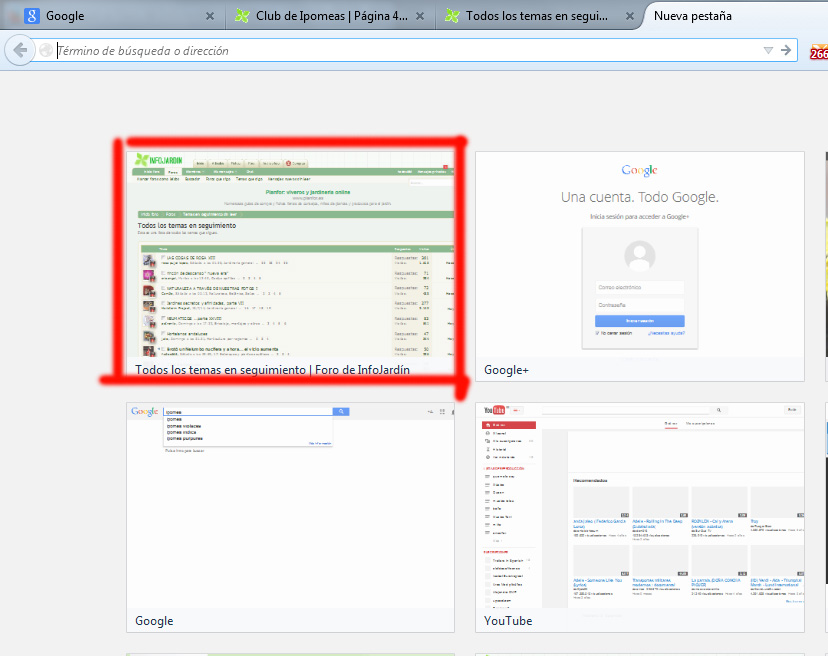Click the InfoJardín favicon on Todos los temas tab
The image size is (828, 656).
tap(452, 16)
